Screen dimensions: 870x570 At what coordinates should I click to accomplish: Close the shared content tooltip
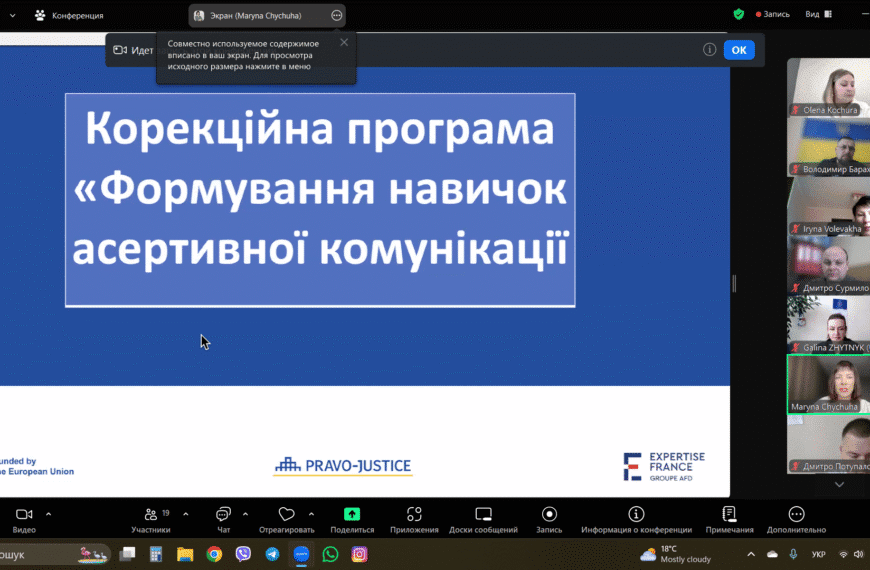tap(344, 42)
